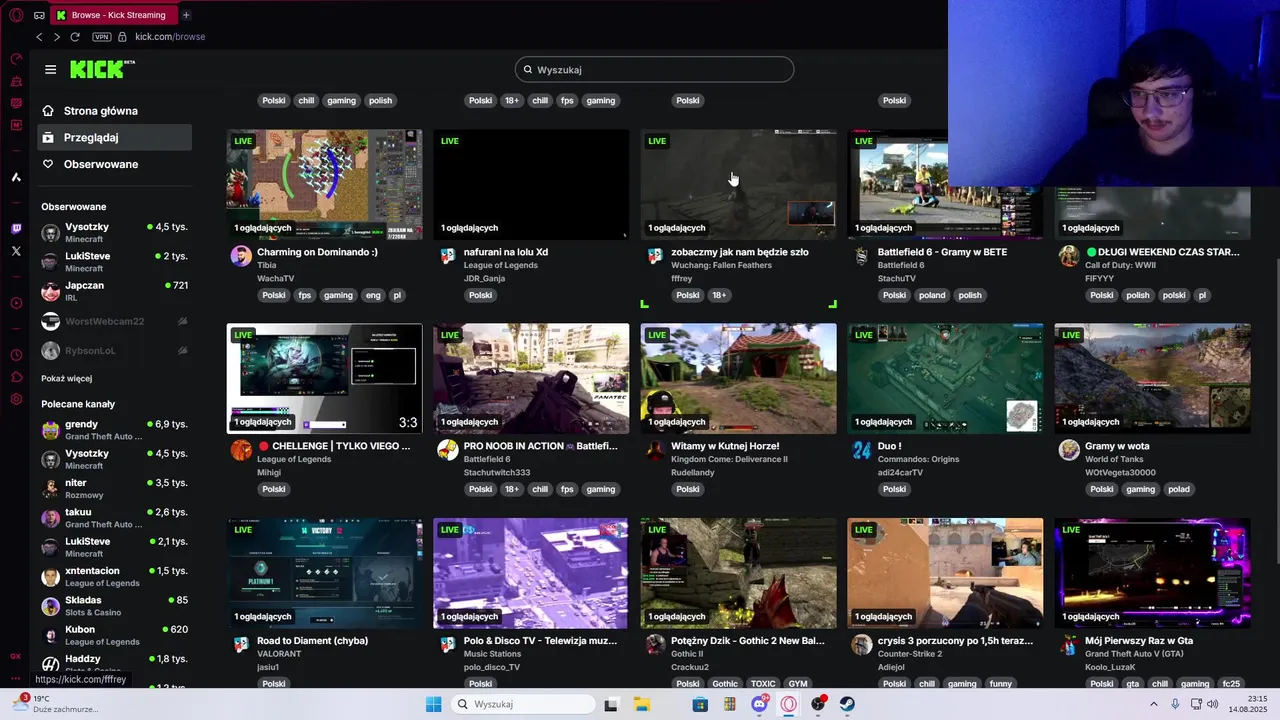Viewport: 1280px width, 720px height.
Task: Click the fc25 tag under GTA stream
Action: [x=1231, y=684]
